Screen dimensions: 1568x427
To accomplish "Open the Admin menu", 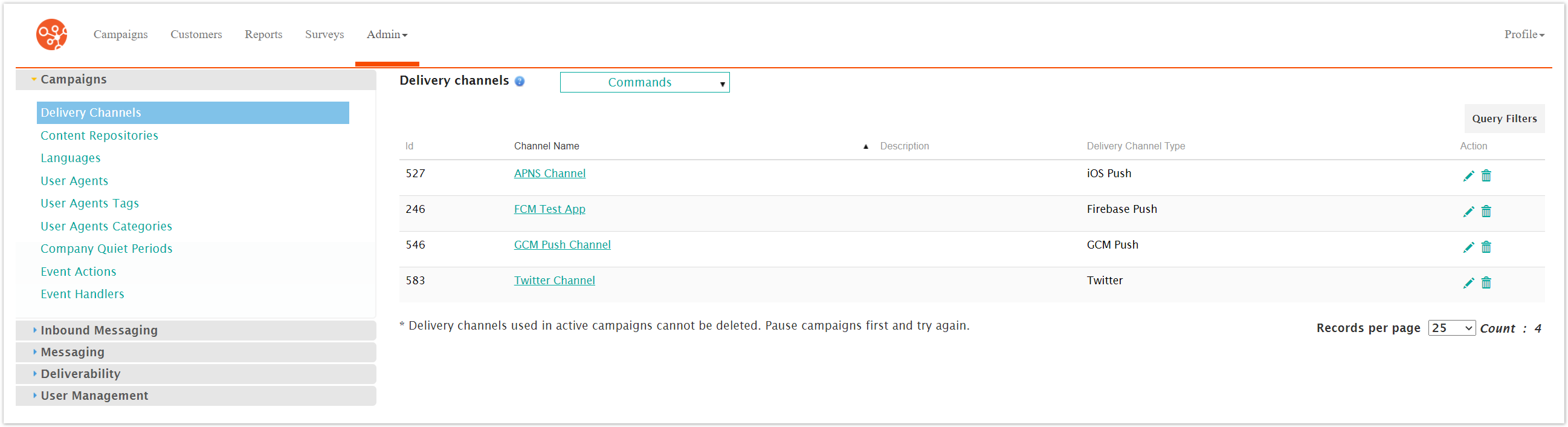I will click(x=387, y=34).
